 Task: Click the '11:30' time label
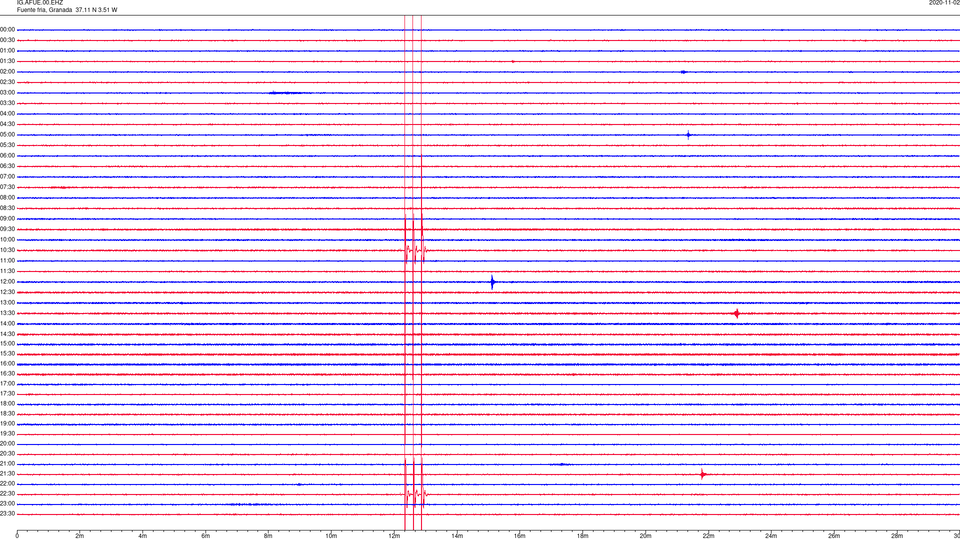coord(7,271)
